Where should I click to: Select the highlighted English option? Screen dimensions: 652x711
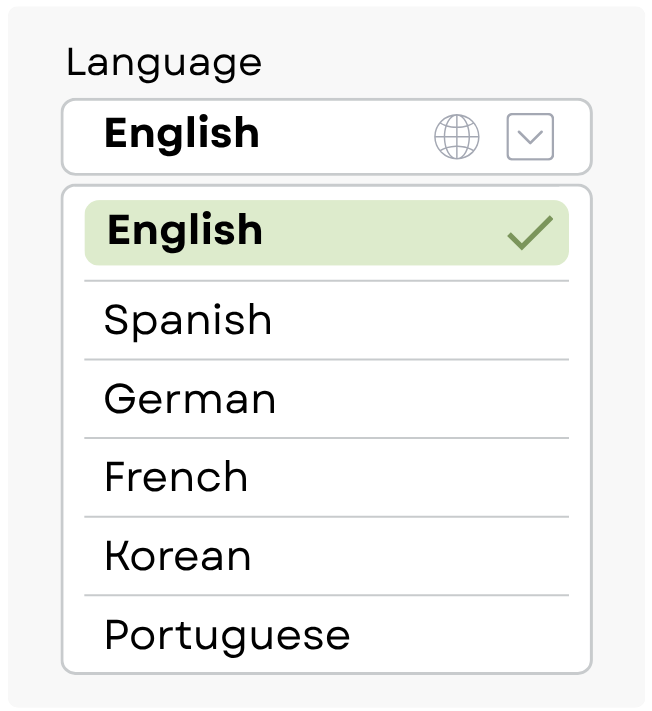click(300, 232)
